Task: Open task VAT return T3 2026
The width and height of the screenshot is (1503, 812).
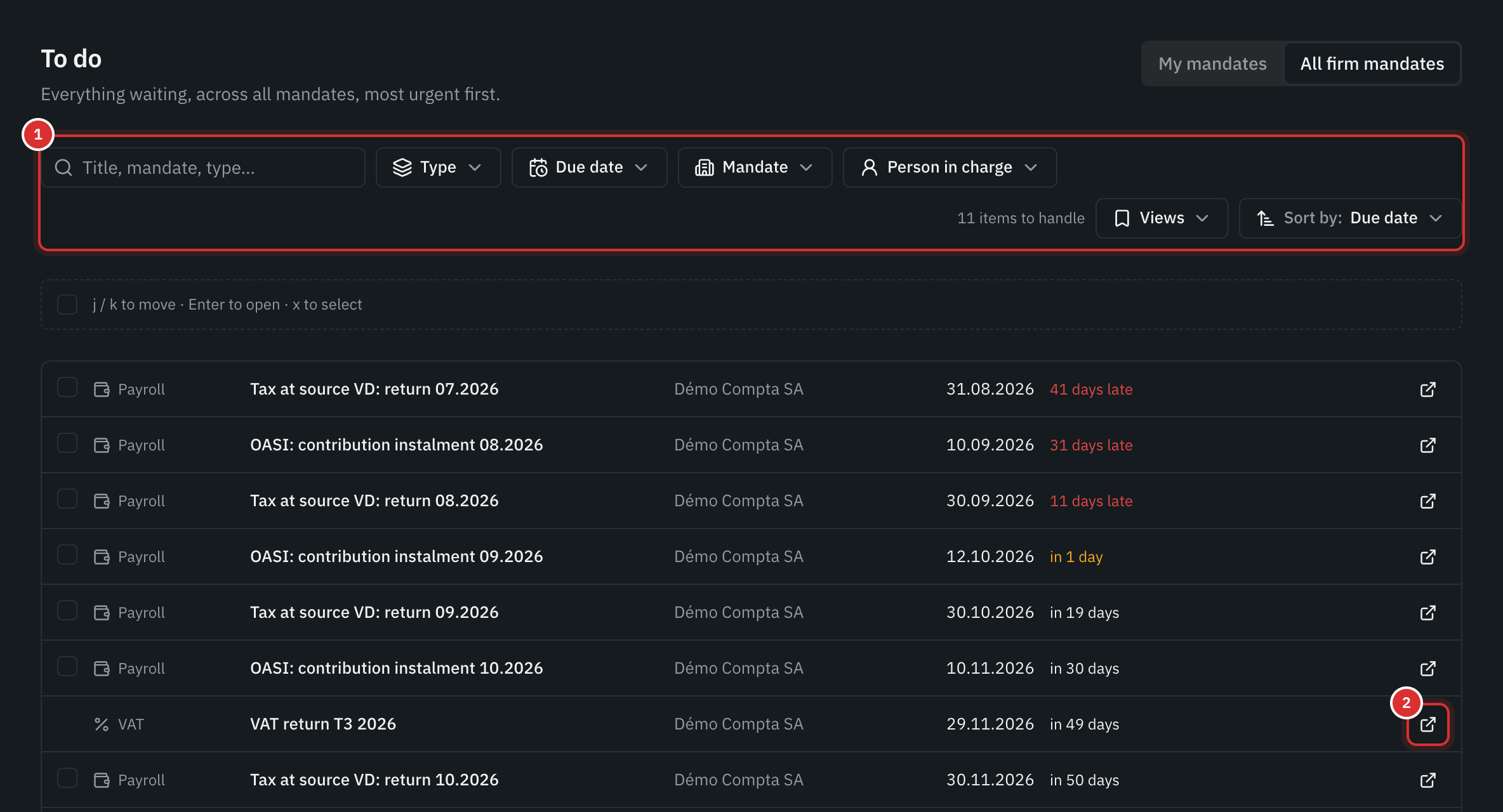Action: (x=323, y=724)
